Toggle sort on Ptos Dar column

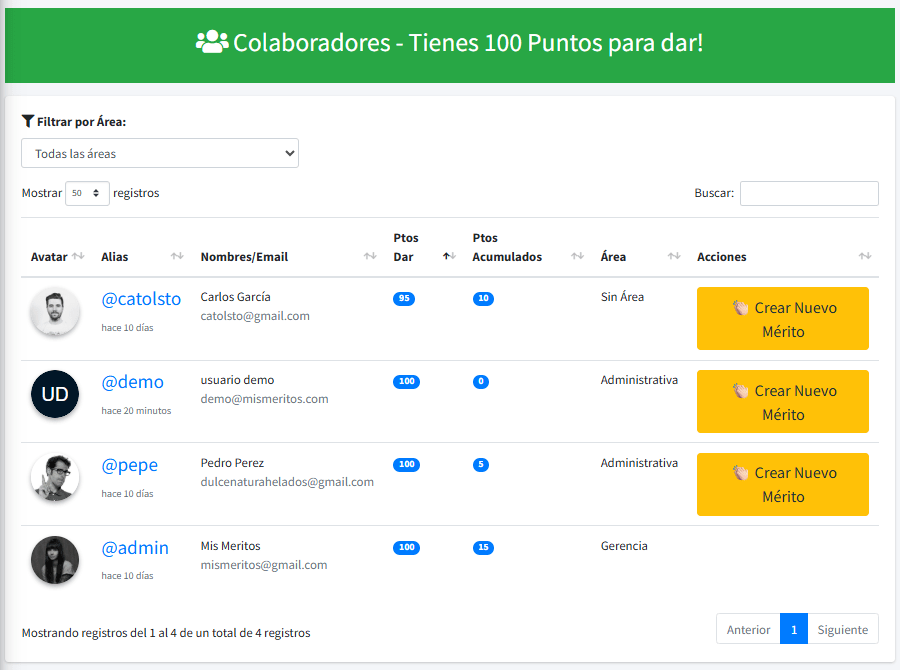449,257
